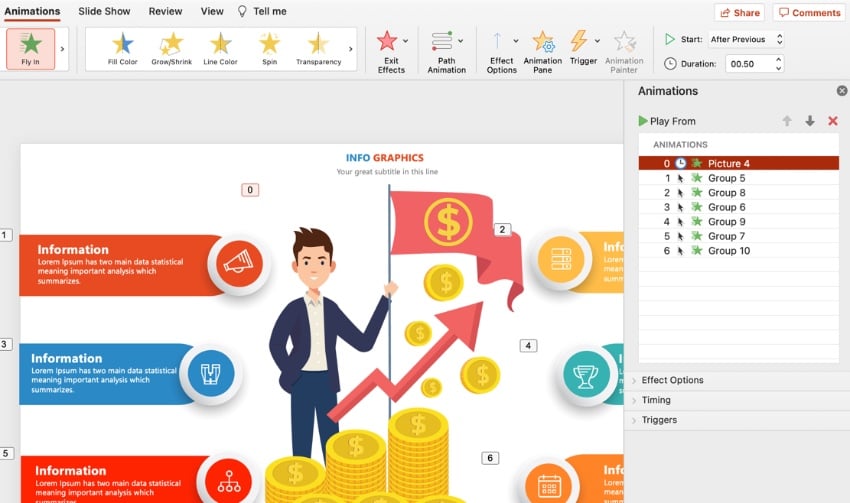Click the yellow server circle icon
This screenshot has height=503, width=850.
click(561, 259)
